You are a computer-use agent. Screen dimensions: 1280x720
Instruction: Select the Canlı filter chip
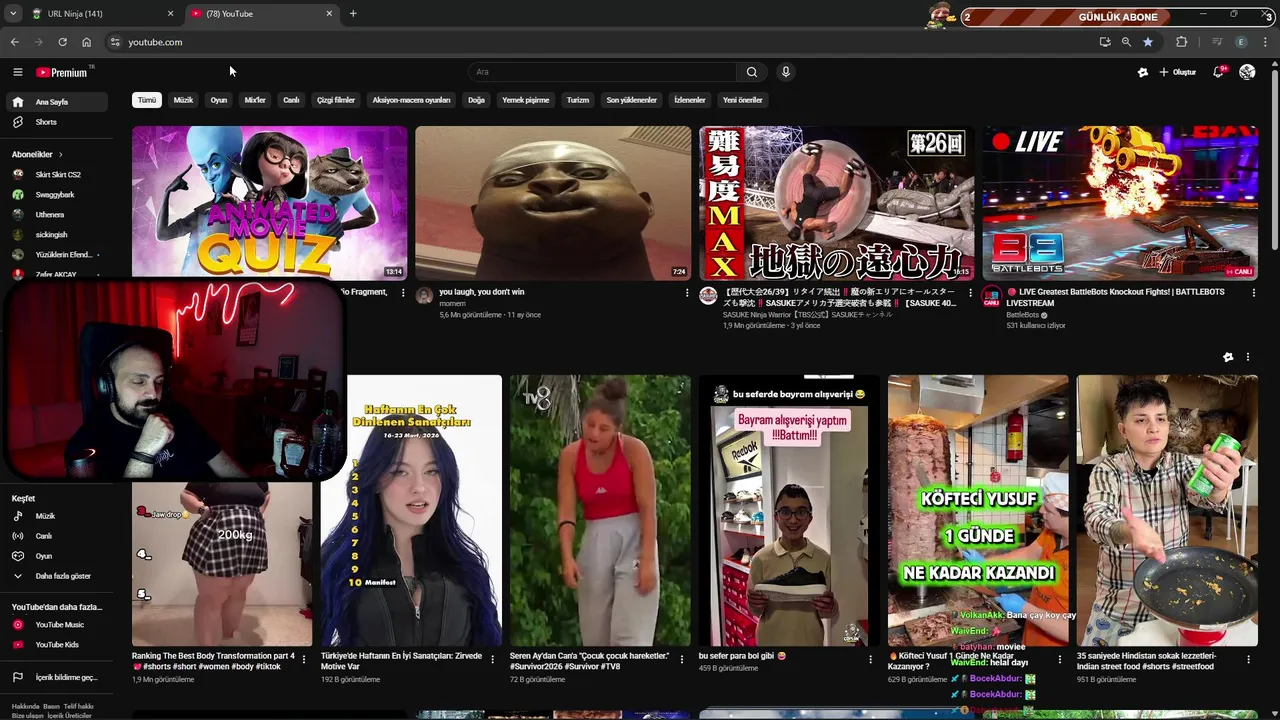291,100
